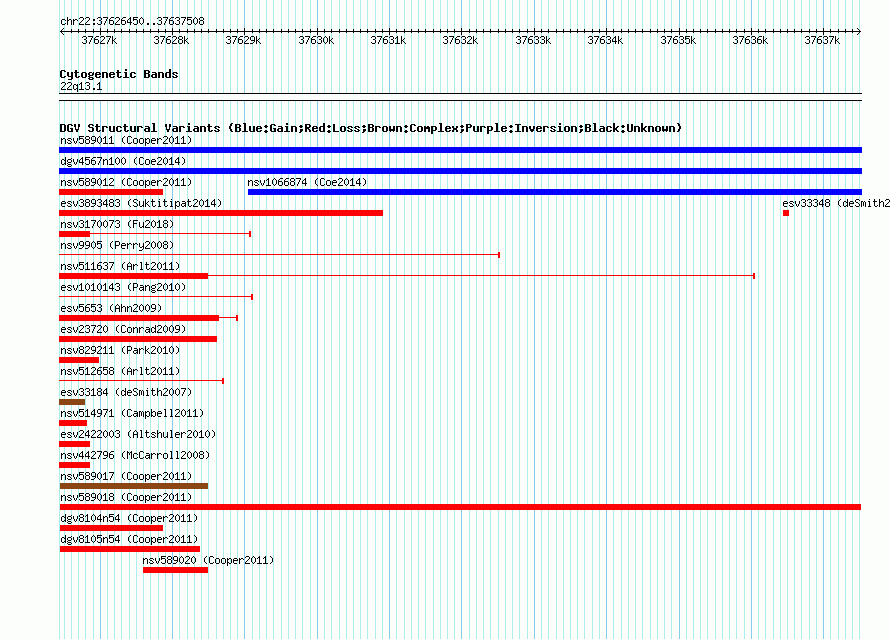This screenshot has width=890, height=639.
Task: Open the dgv4567n100 (Coe2014) variant label
Action: [123, 161]
